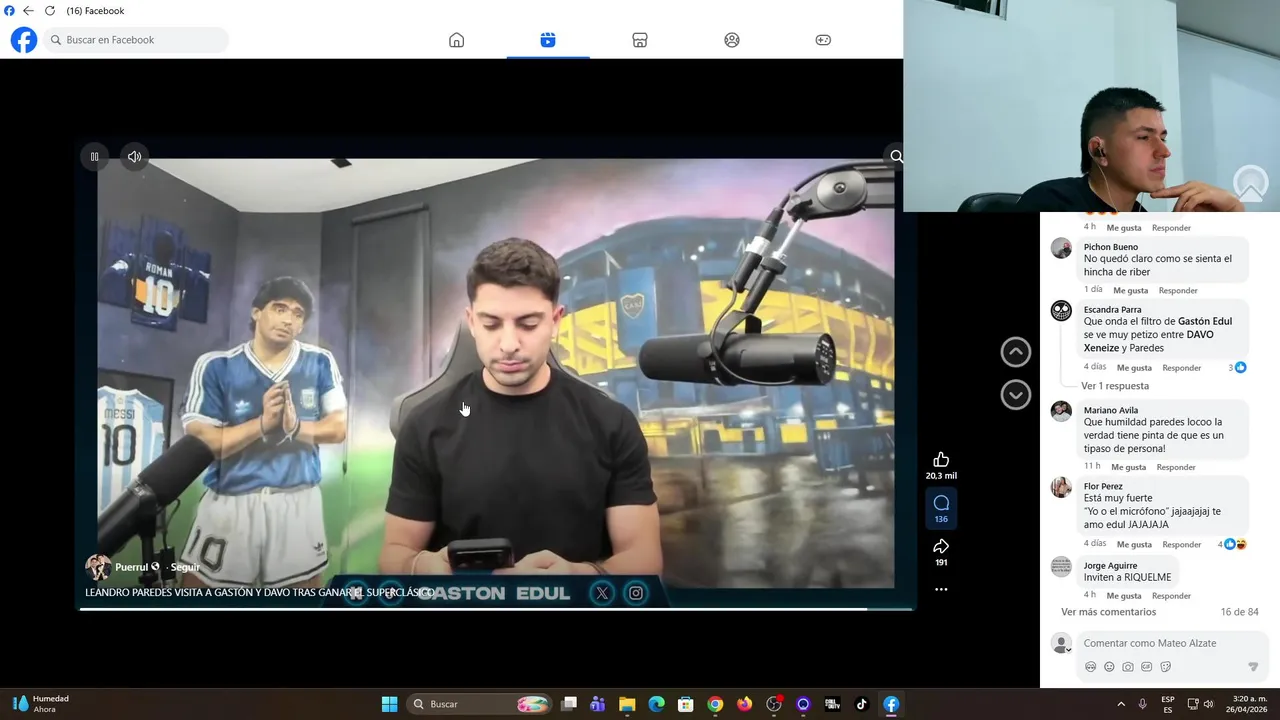Image resolution: width=1280 pixels, height=720 pixels.
Task: Open the Gastón Edul mention link
Action: pos(1205,321)
